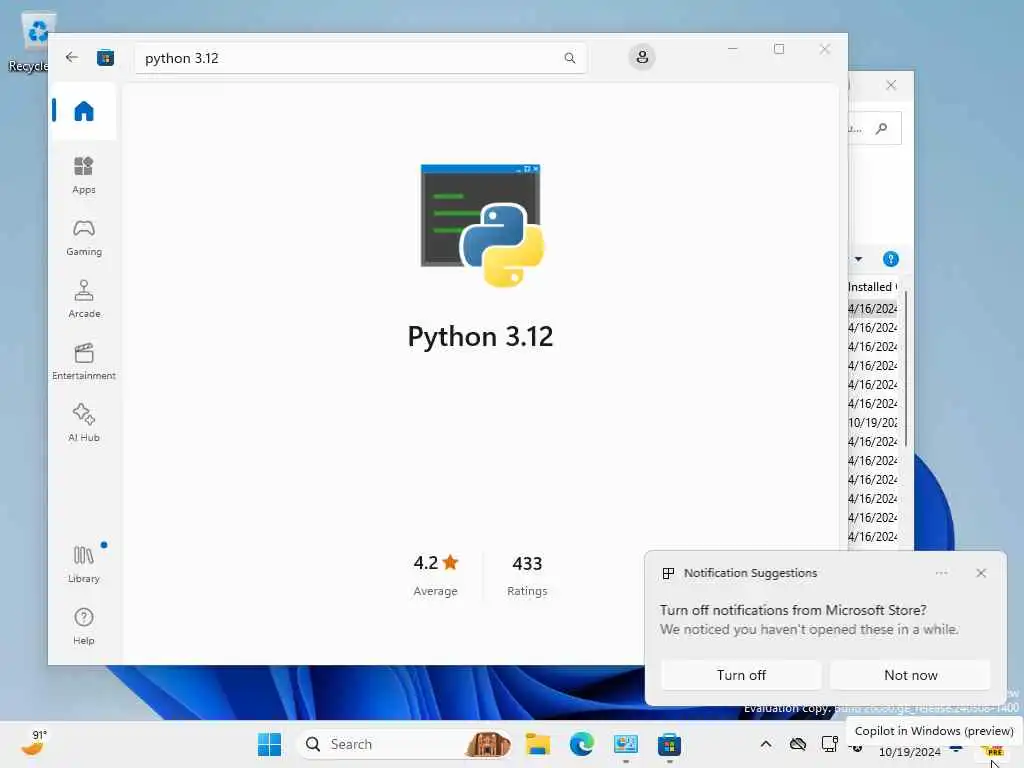Sort by Installed On column header
Viewport: 1024px width, 768px height.
872,287
